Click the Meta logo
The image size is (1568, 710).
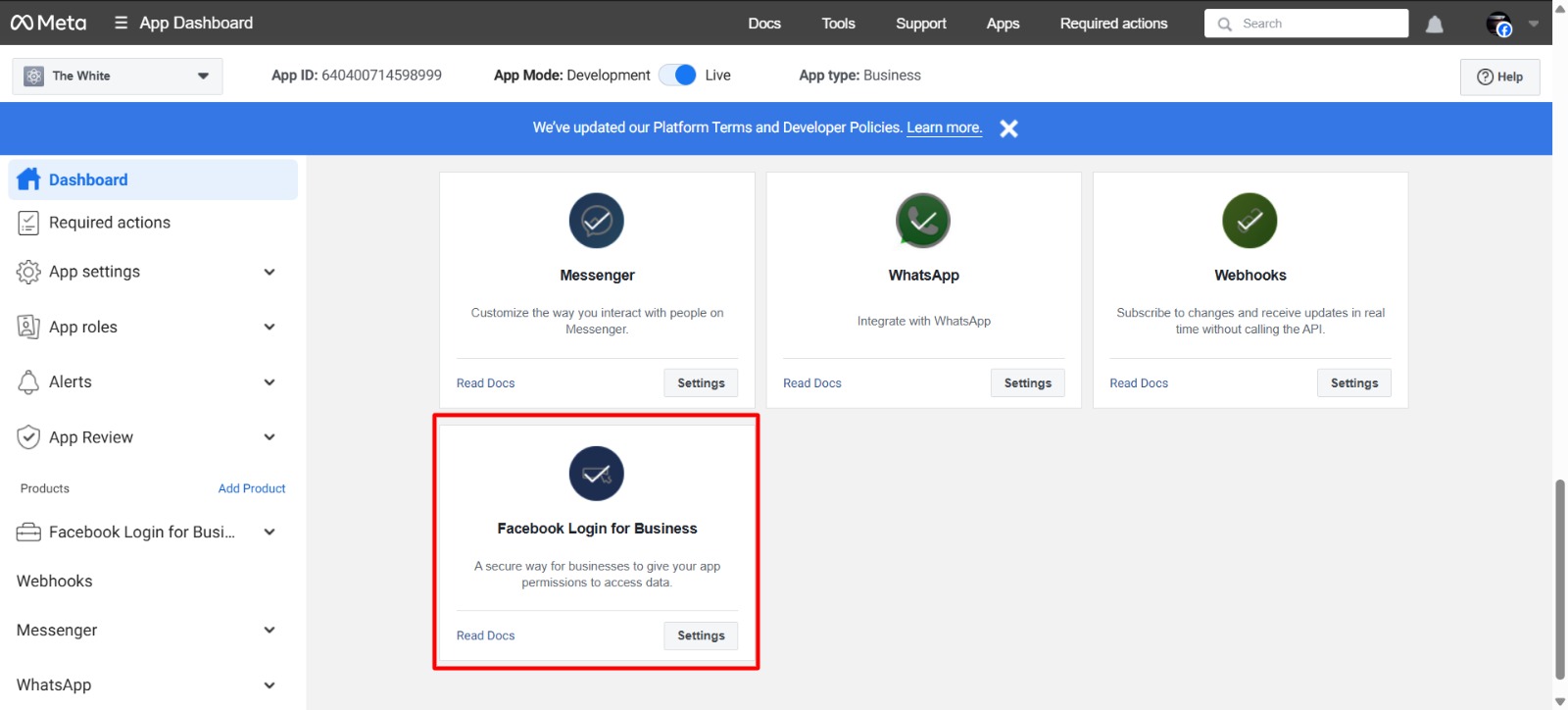[x=49, y=23]
